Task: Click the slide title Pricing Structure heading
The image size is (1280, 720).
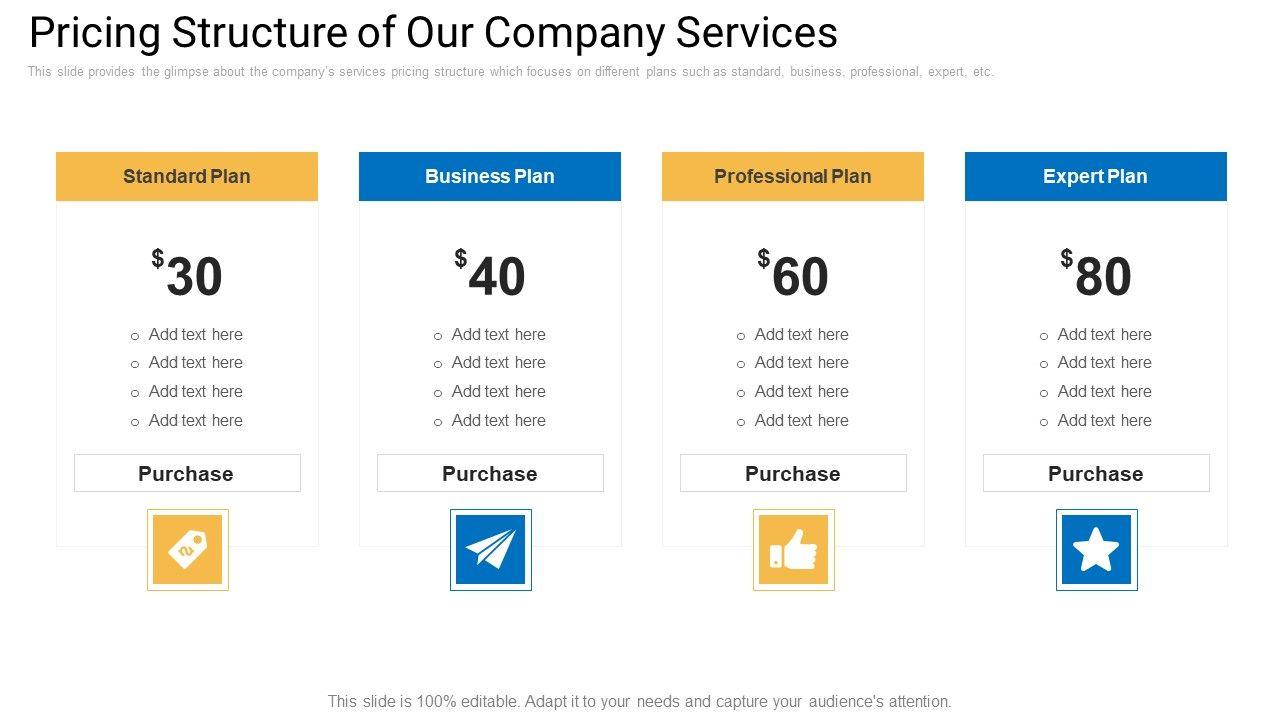Action: (x=433, y=33)
